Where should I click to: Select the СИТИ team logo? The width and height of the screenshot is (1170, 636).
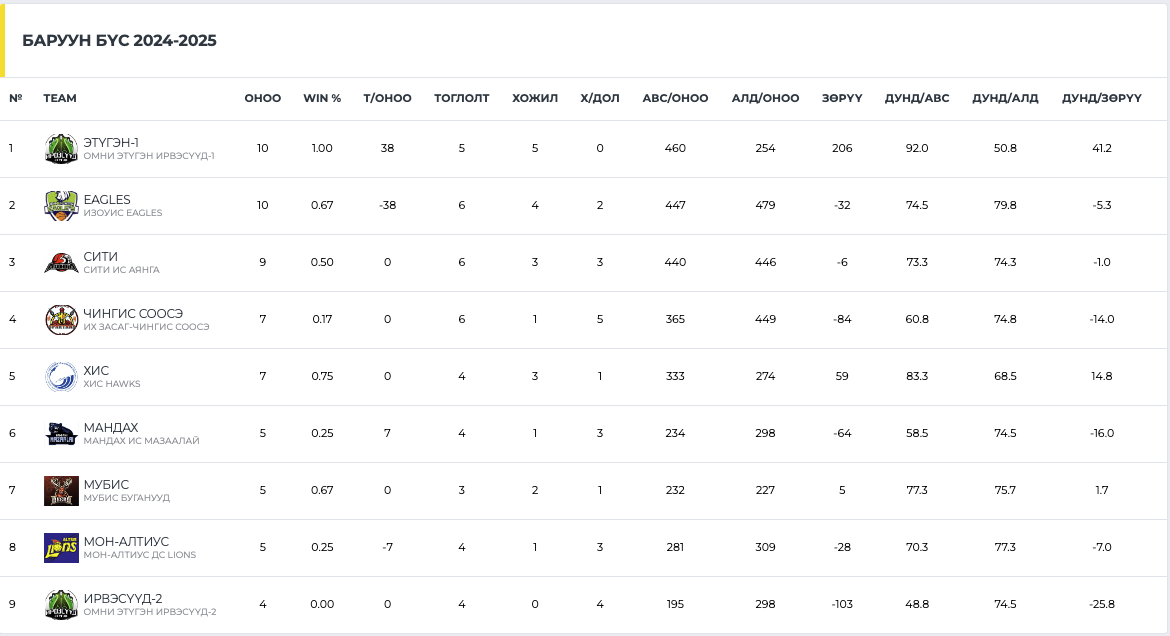(x=61, y=263)
